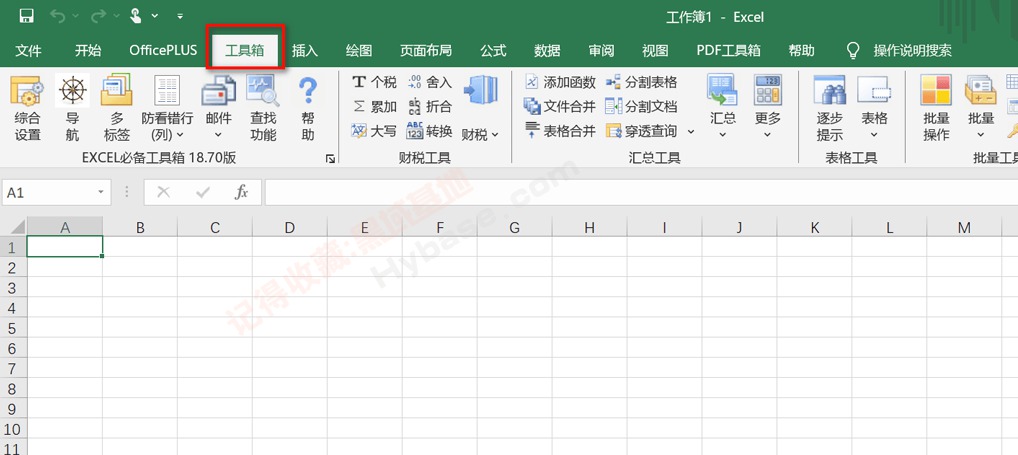
Task: Click the formula bar confirm checkmark
Action: (203, 192)
